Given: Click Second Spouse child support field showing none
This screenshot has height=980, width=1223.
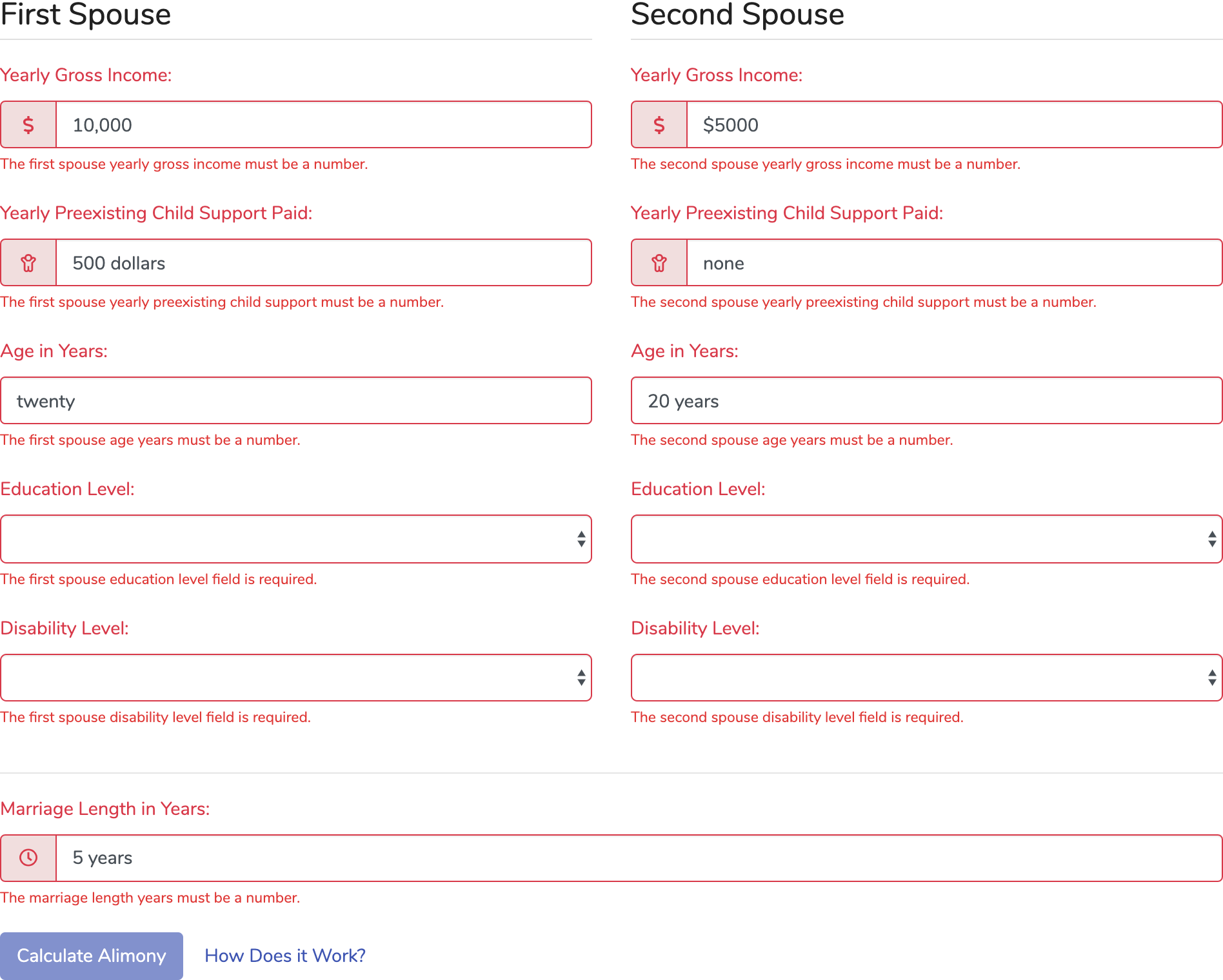Looking at the screenshot, I should [x=953, y=263].
